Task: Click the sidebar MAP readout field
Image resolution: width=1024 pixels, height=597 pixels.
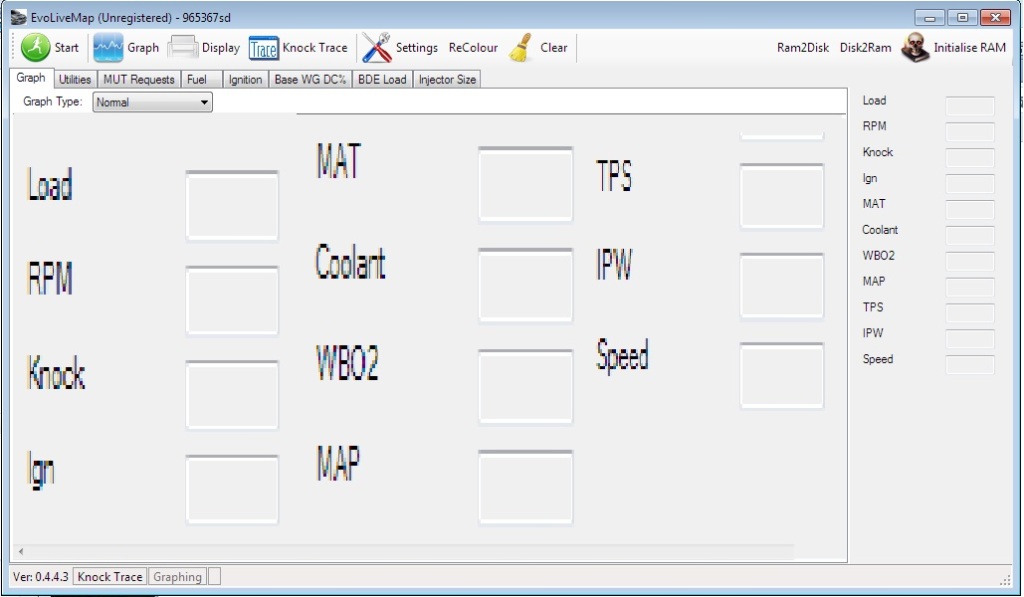Action: (970, 287)
